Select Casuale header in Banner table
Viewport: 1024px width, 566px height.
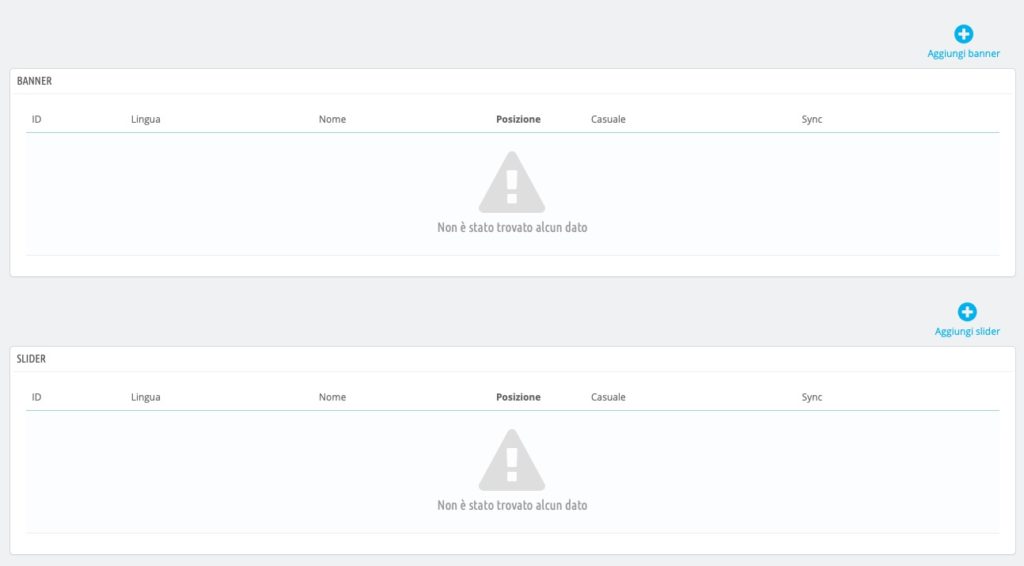coord(608,119)
